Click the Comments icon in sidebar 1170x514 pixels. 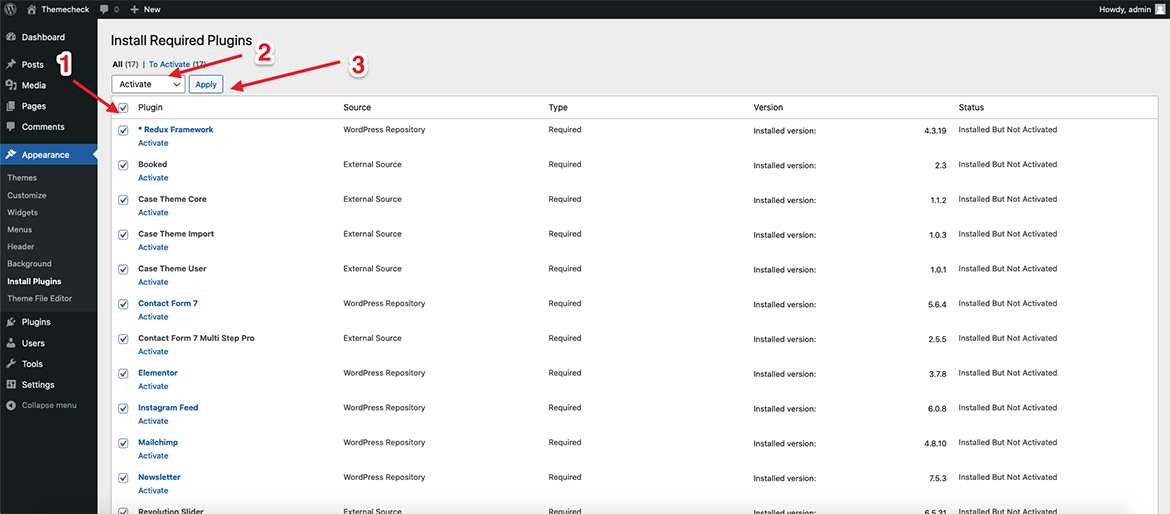click(11, 127)
